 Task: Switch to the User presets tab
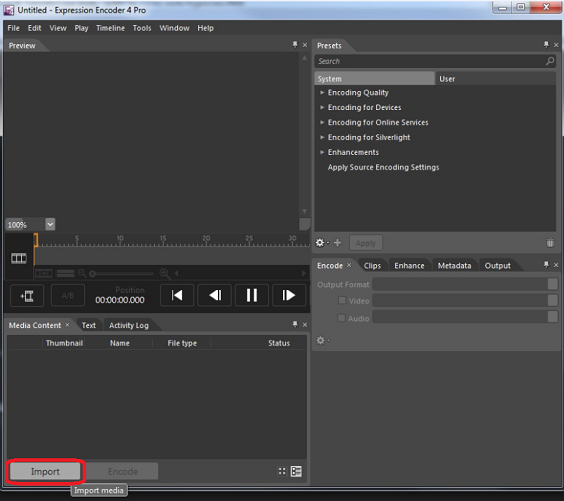pos(495,79)
